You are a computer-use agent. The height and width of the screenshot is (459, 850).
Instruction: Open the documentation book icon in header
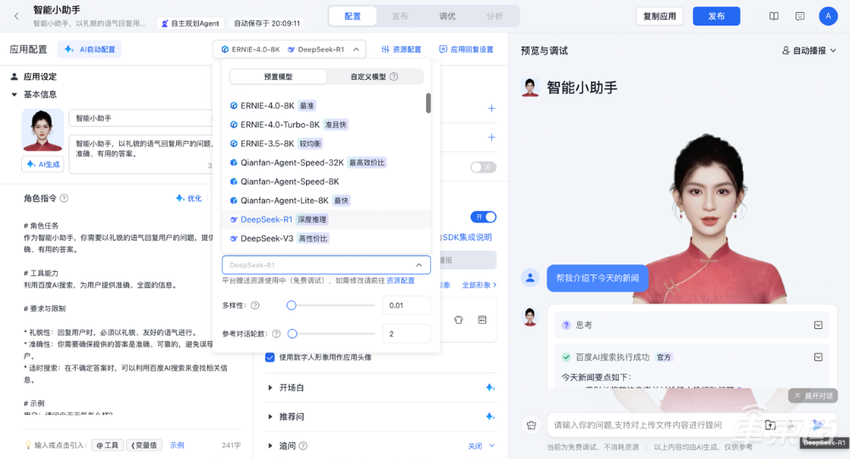(774, 17)
